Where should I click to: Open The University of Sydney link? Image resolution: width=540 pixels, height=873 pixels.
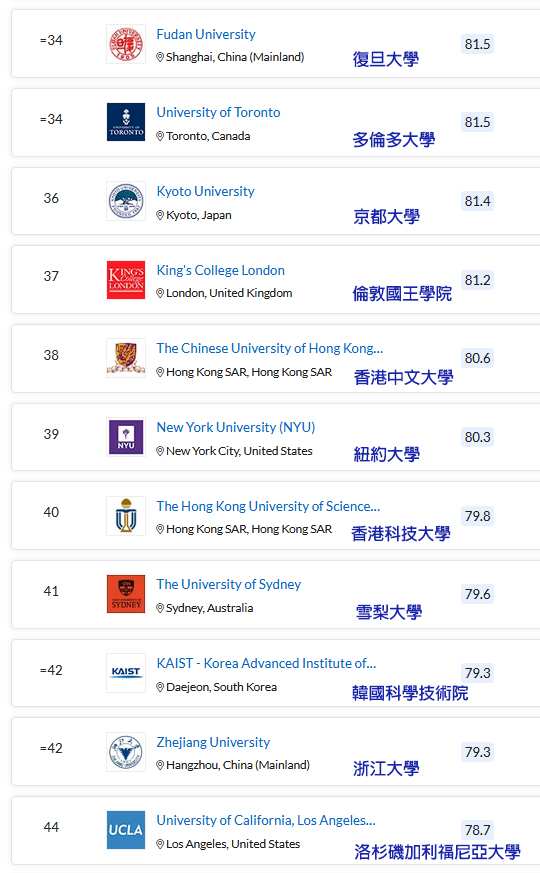point(229,585)
